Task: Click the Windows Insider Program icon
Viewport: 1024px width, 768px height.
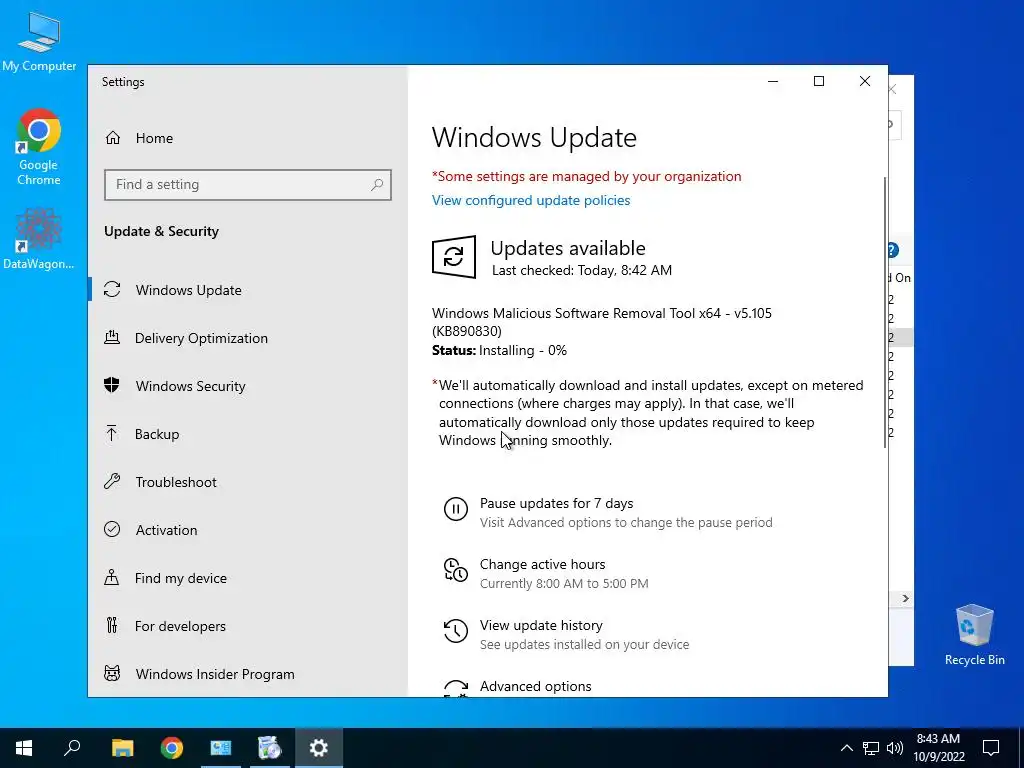Action: pyautogui.click(x=112, y=674)
